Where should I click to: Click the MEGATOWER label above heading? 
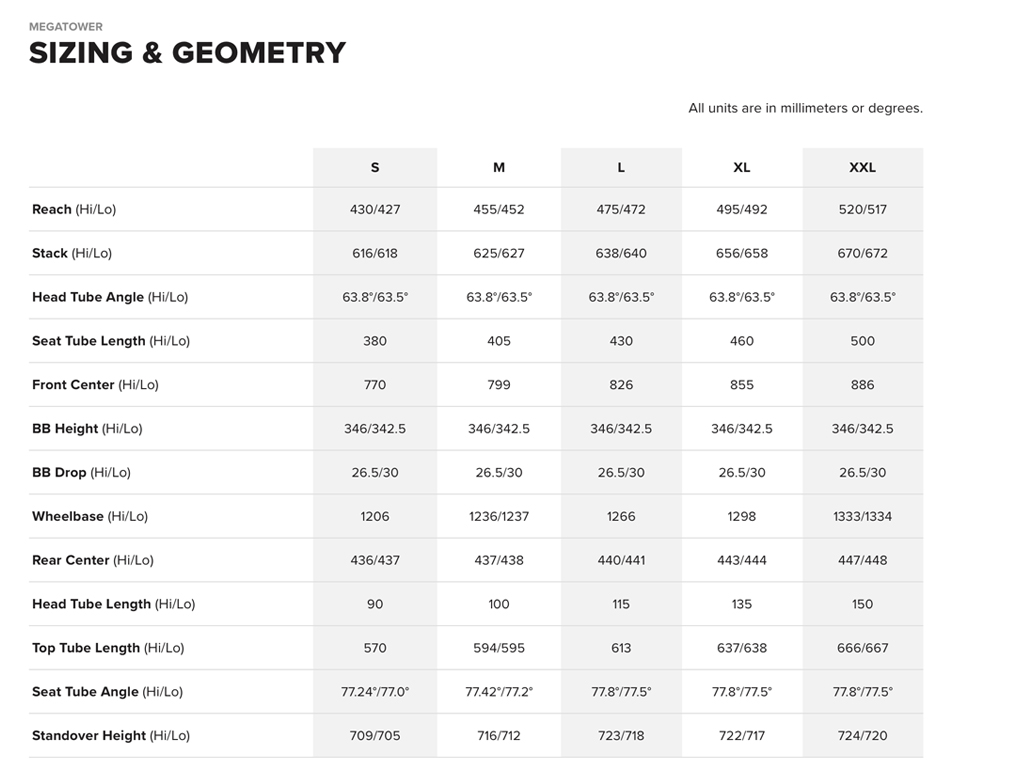pyautogui.click(x=66, y=27)
